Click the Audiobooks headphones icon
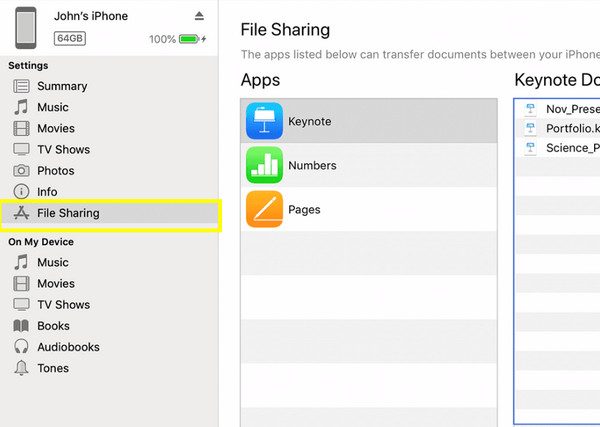The image size is (600, 427). (x=21, y=347)
